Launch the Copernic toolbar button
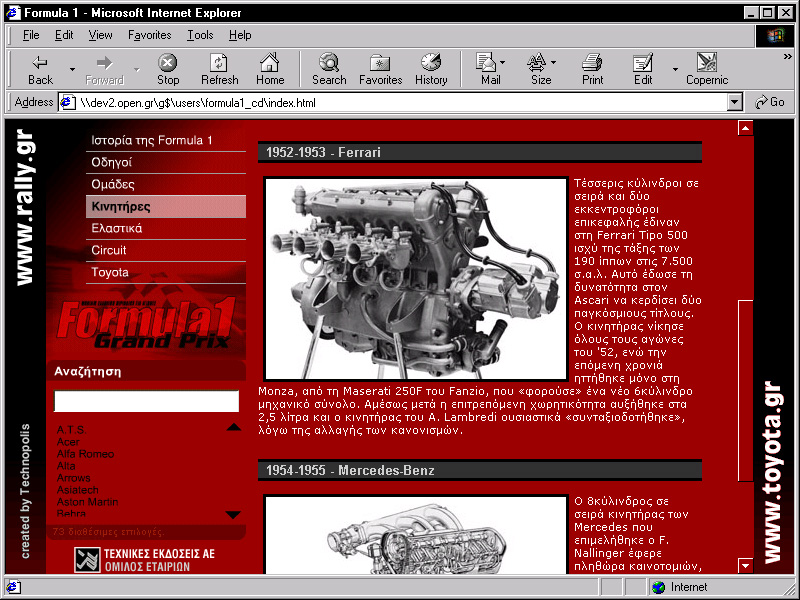This screenshot has height=600, width=800. pyautogui.click(x=707, y=70)
